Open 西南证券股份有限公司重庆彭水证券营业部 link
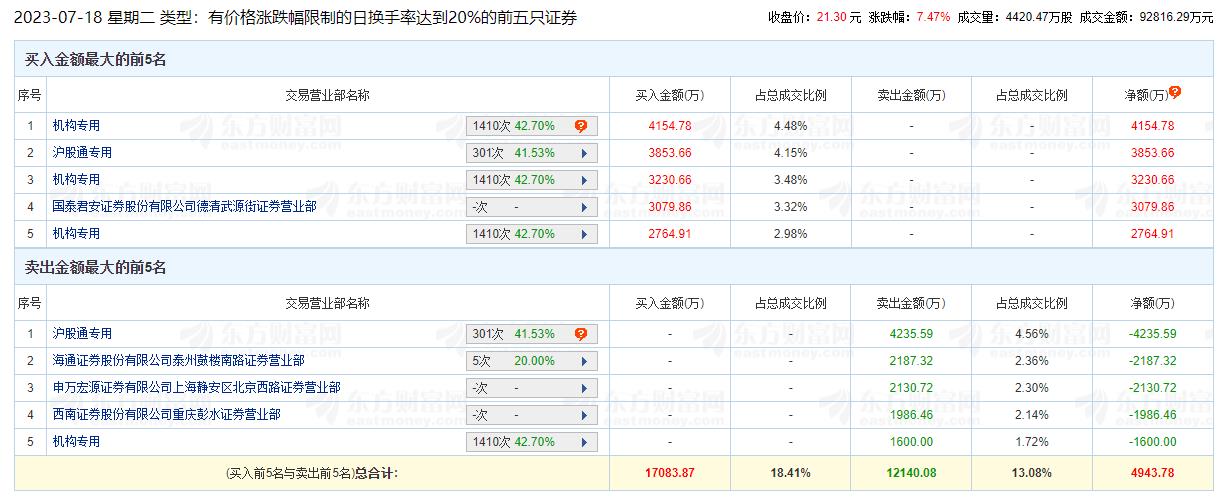This screenshot has width=1226, height=500. pyautogui.click(x=166, y=414)
